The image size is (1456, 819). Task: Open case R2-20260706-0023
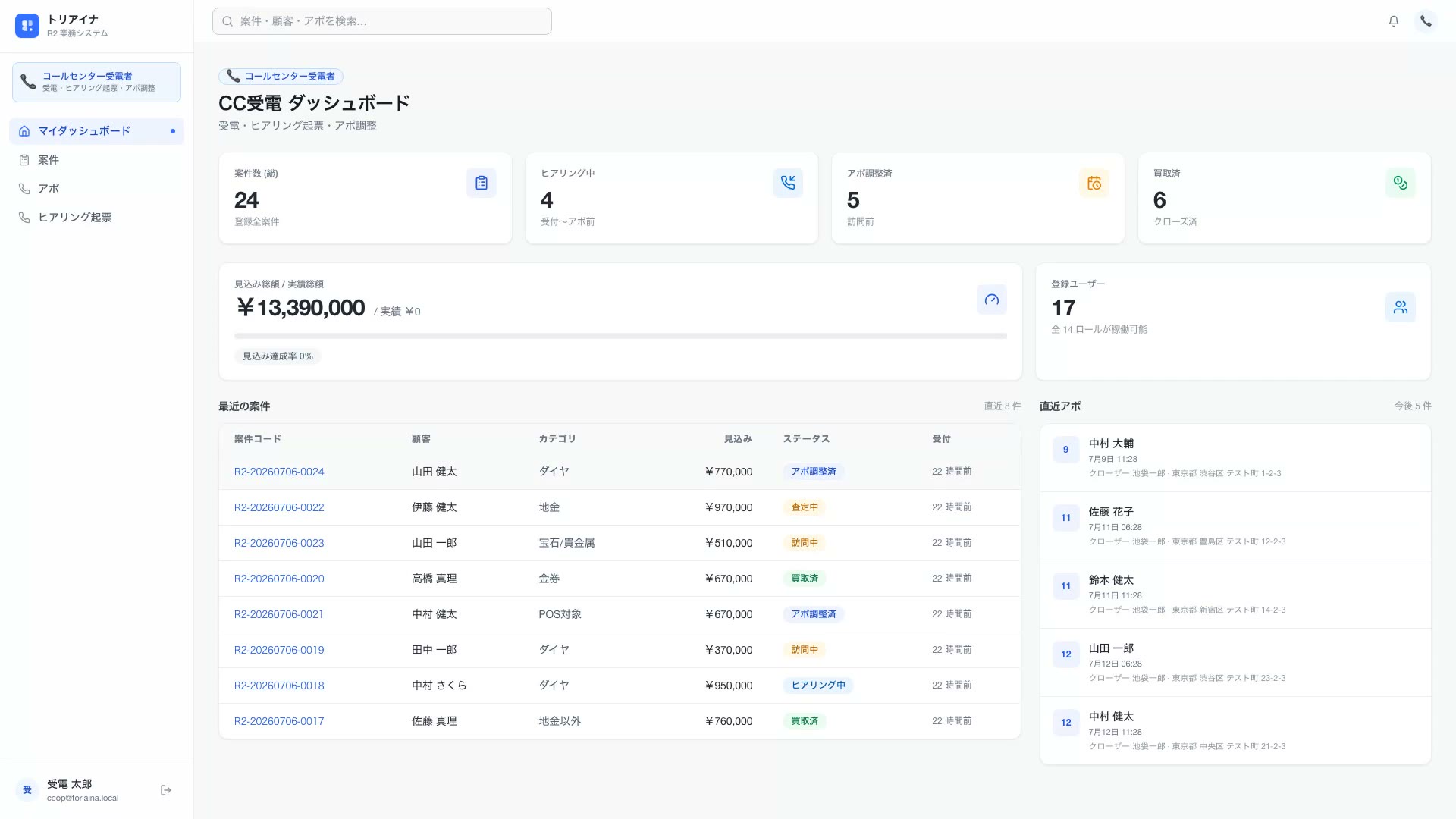[279, 543]
